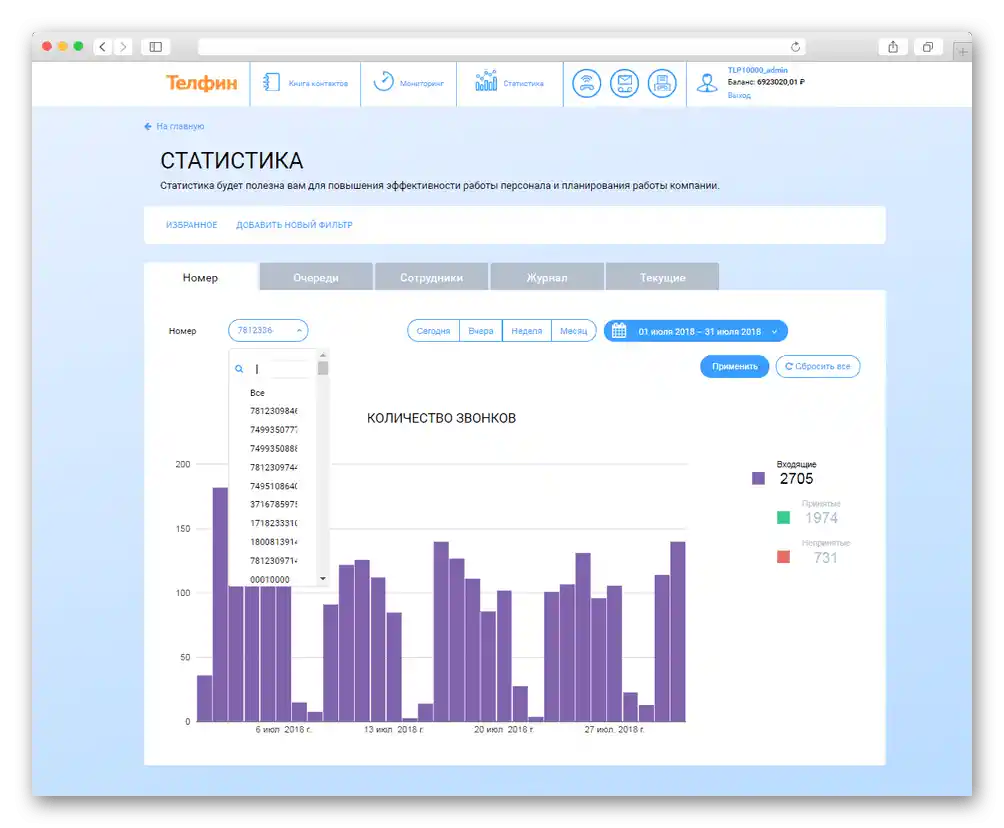Viewport: 1004px width, 828px height.
Task: Choose Все in the number list
Action: click(256, 392)
